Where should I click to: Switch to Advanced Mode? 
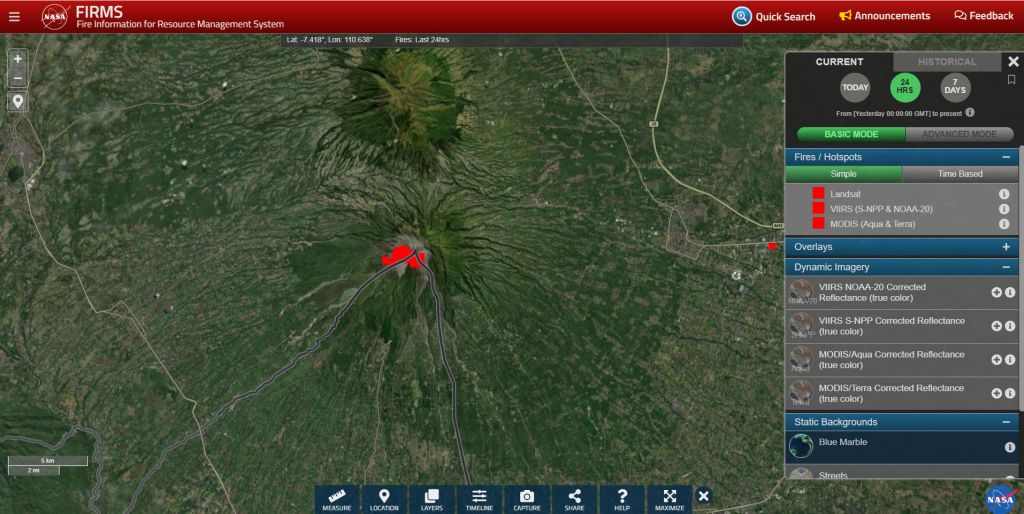click(x=959, y=134)
